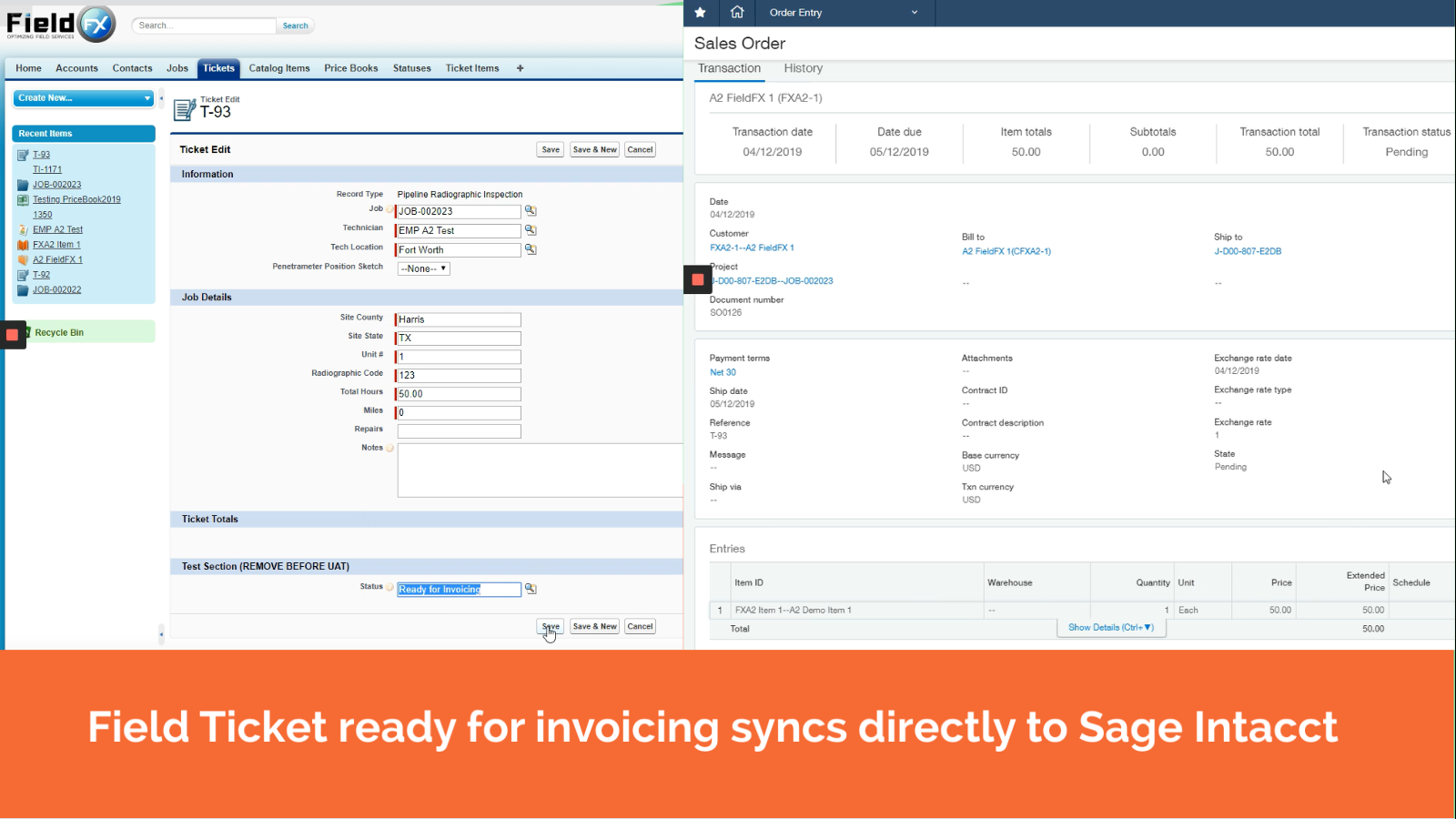The height and width of the screenshot is (819, 1456).
Task: Click the Tech Location lookup icon
Action: (531, 249)
